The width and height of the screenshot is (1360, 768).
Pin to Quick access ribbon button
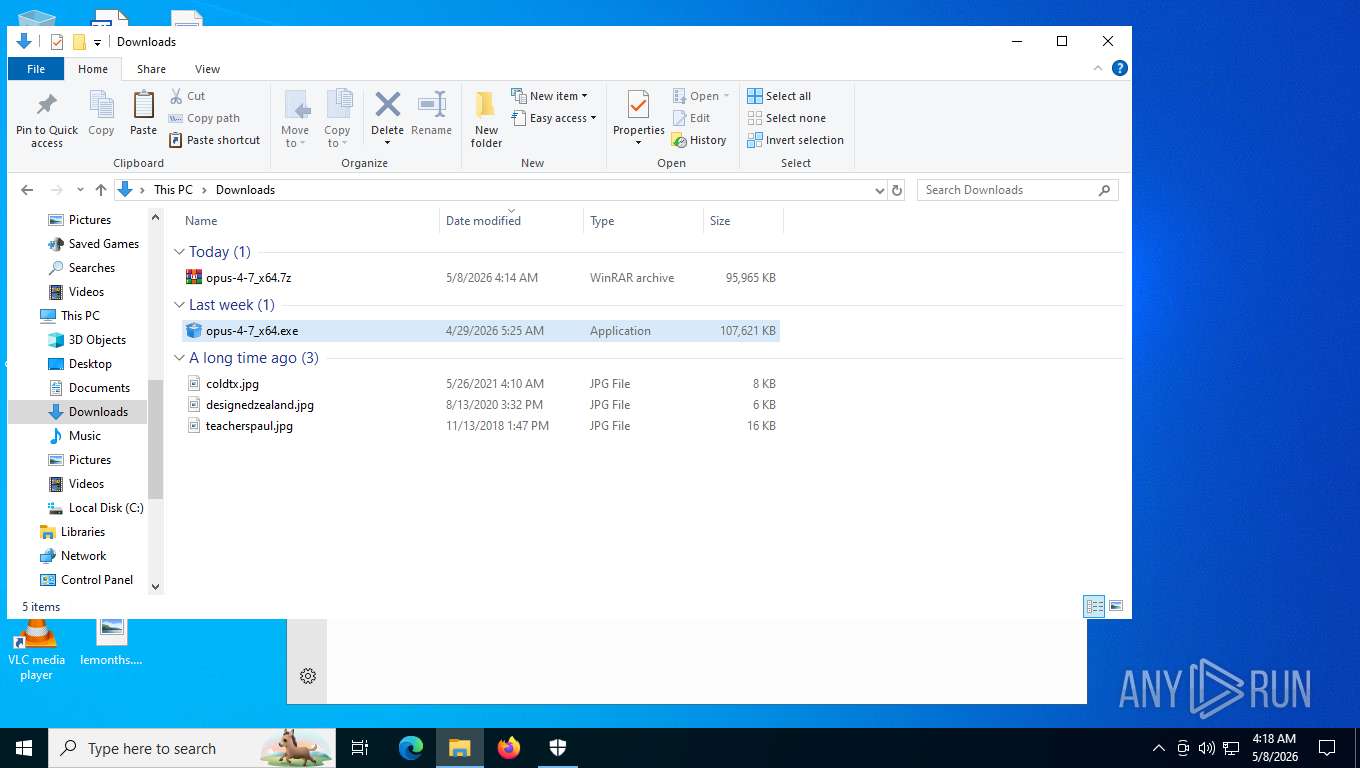tap(47, 120)
